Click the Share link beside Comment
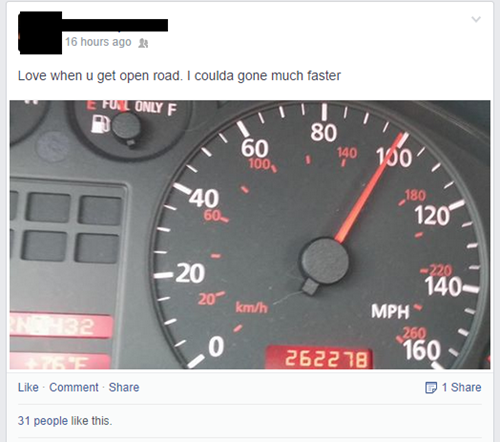This screenshot has width=500, height=442. point(124,387)
